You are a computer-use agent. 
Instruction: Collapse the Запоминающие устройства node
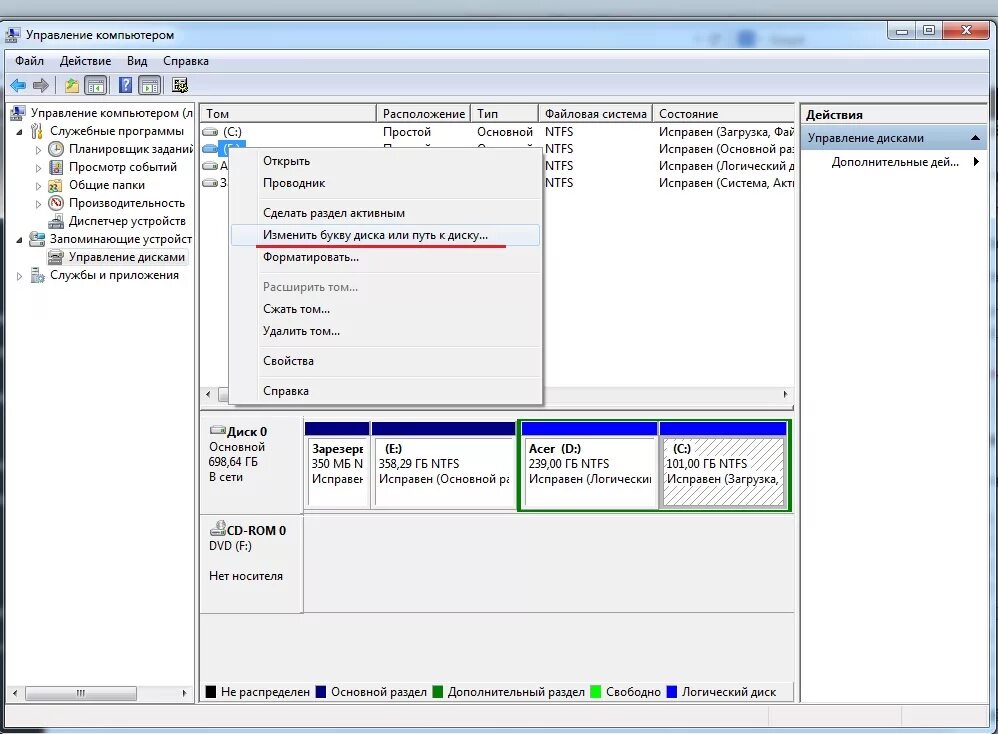click(x=19, y=240)
